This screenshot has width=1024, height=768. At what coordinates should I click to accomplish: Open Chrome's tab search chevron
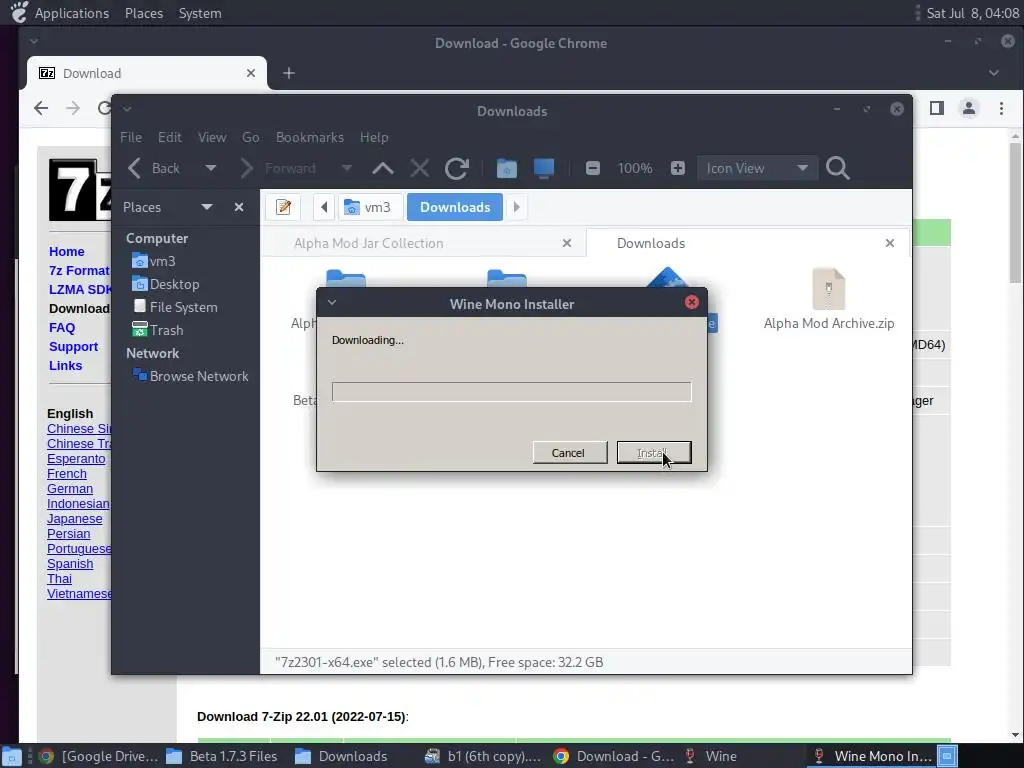click(993, 73)
